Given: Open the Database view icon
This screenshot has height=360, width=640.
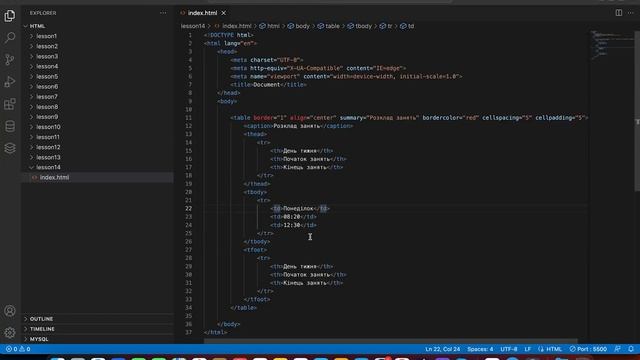Looking at the screenshot, I should 10,126.
